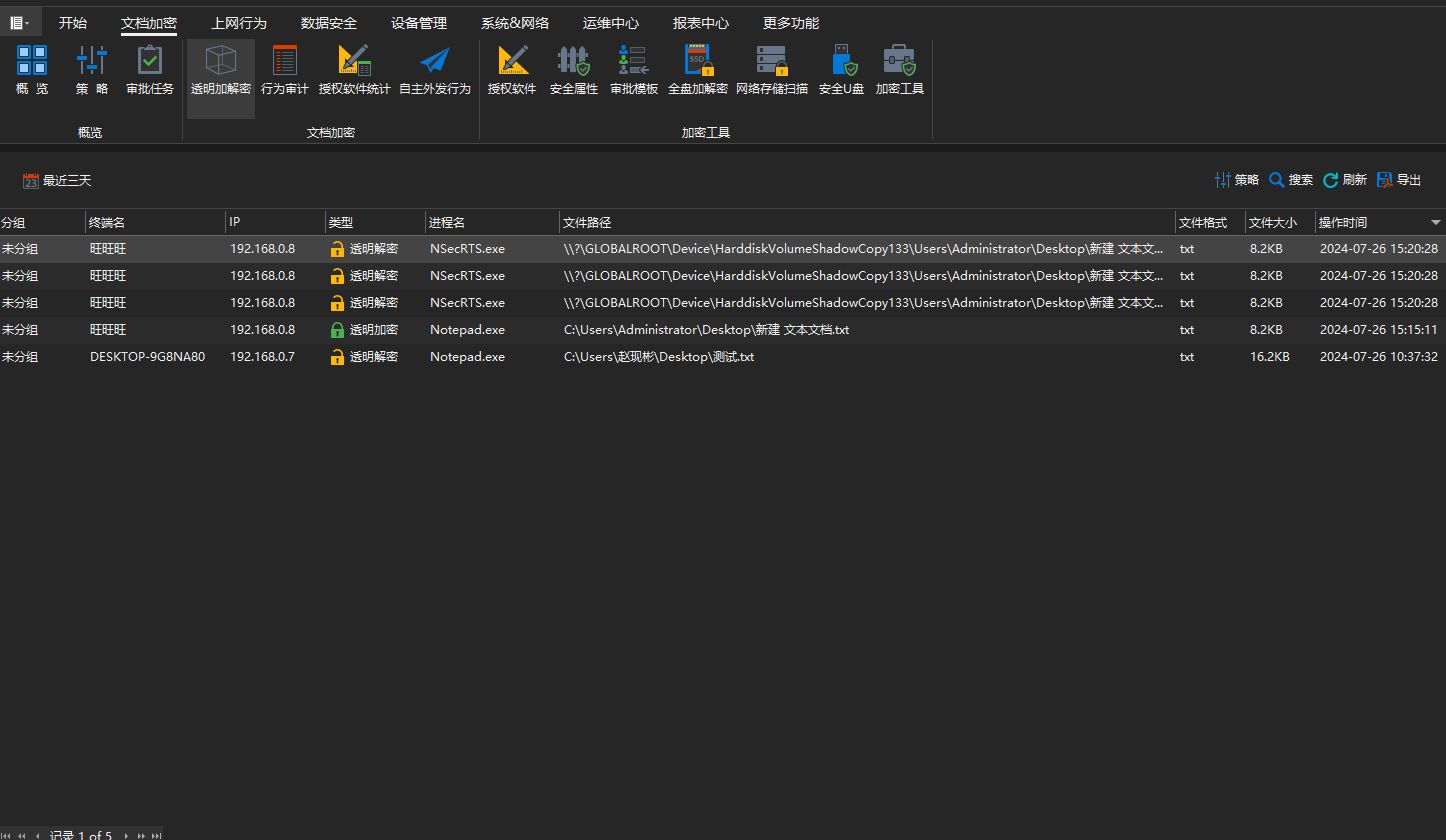Sort by the 文件大小 column header
The height and width of the screenshot is (840, 1446).
(1280, 223)
